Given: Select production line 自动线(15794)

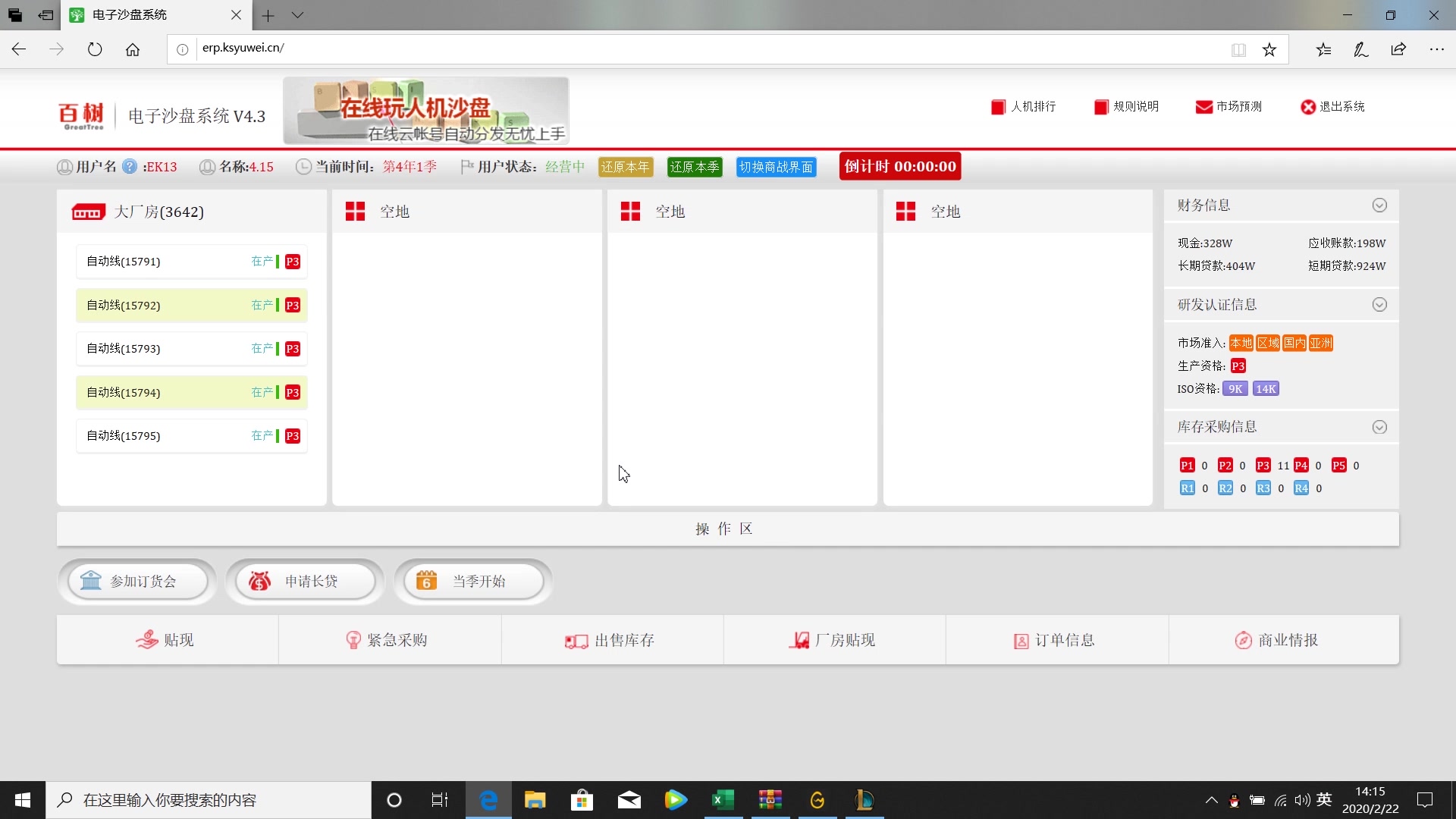Looking at the screenshot, I should click(x=192, y=392).
